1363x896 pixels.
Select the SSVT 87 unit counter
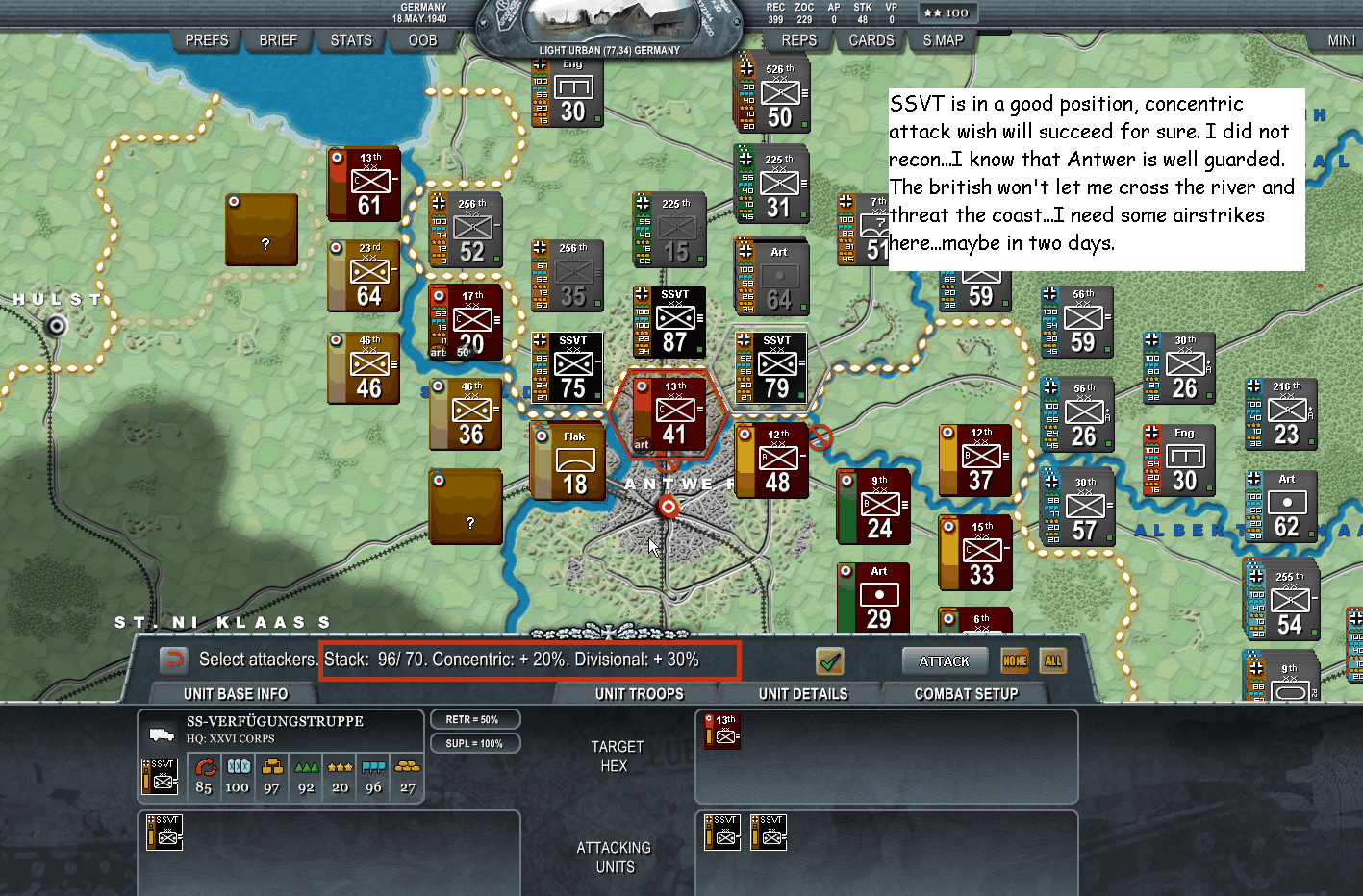[x=669, y=322]
